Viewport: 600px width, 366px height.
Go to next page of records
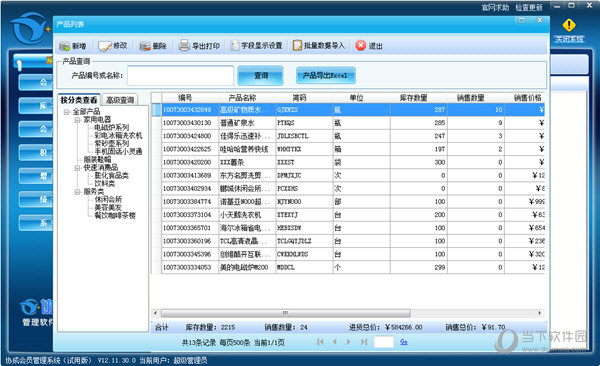(x=349, y=342)
